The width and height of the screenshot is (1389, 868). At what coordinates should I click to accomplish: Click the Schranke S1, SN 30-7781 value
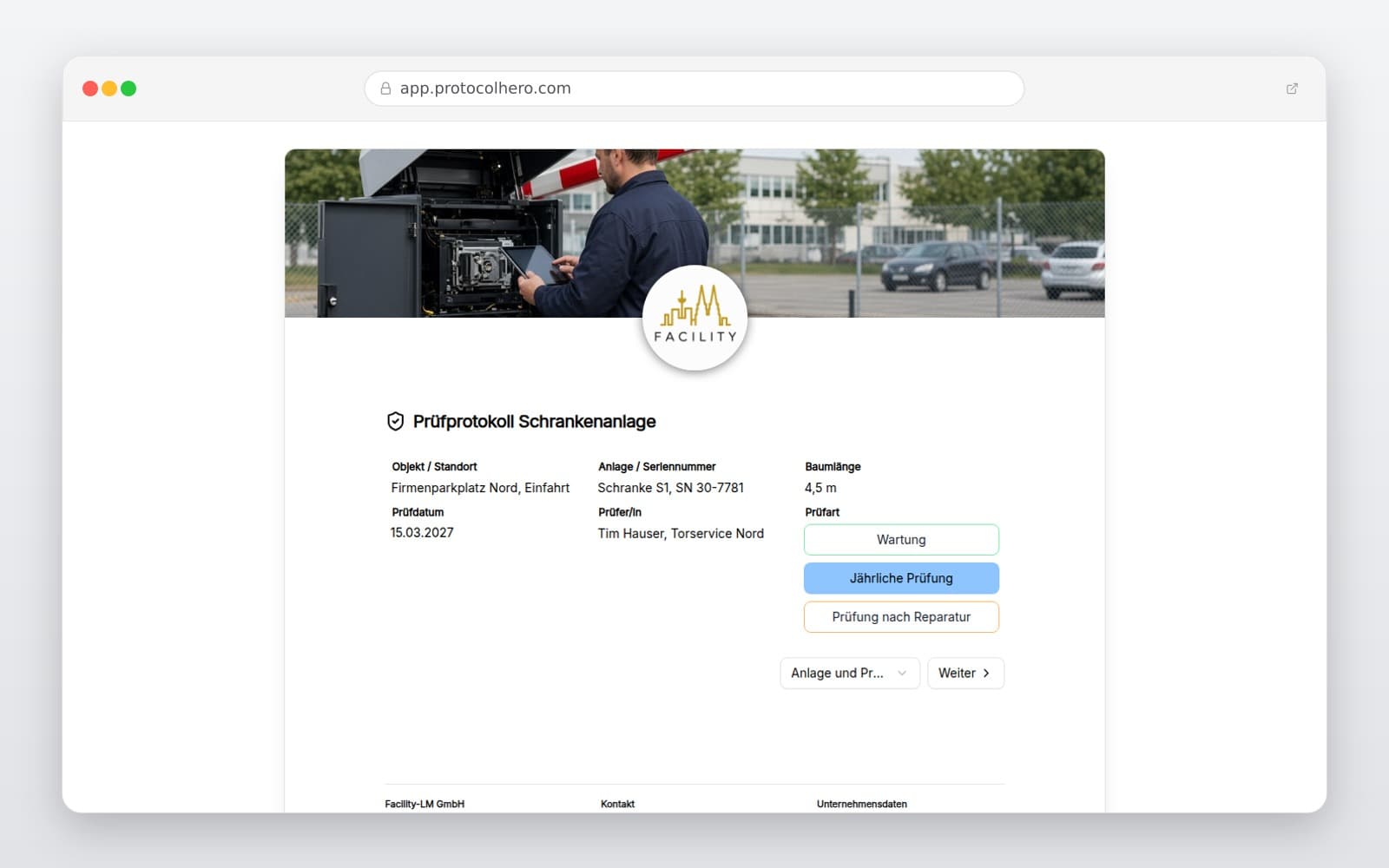tap(671, 488)
